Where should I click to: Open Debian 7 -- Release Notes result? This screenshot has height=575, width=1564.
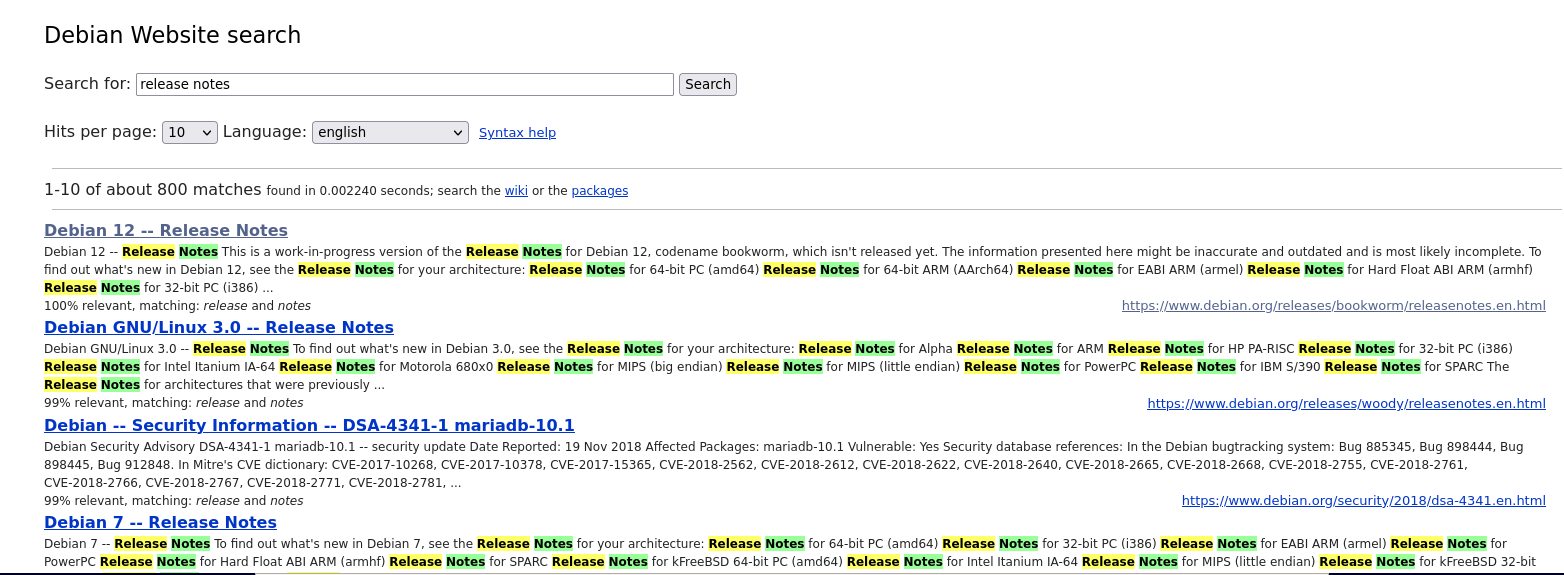point(160,522)
